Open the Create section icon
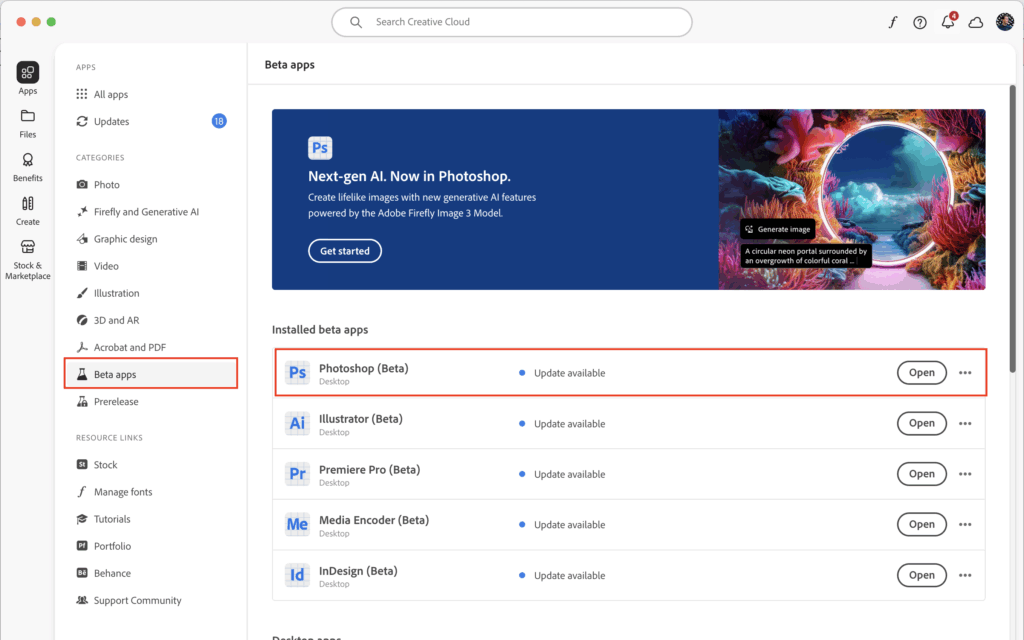1024x640 pixels. (x=27, y=204)
